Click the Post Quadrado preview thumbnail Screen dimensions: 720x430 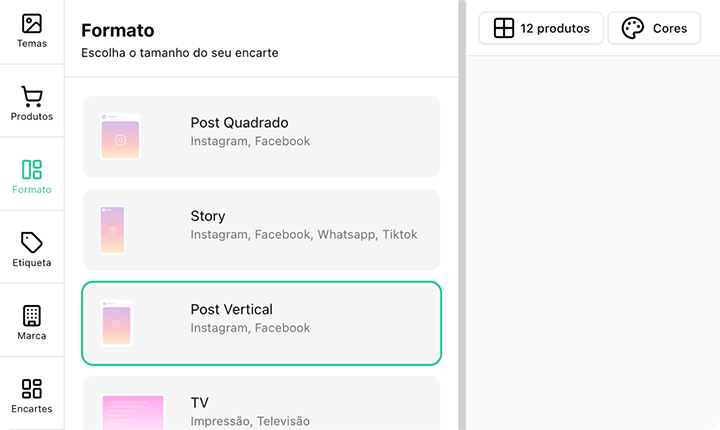(120, 137)
